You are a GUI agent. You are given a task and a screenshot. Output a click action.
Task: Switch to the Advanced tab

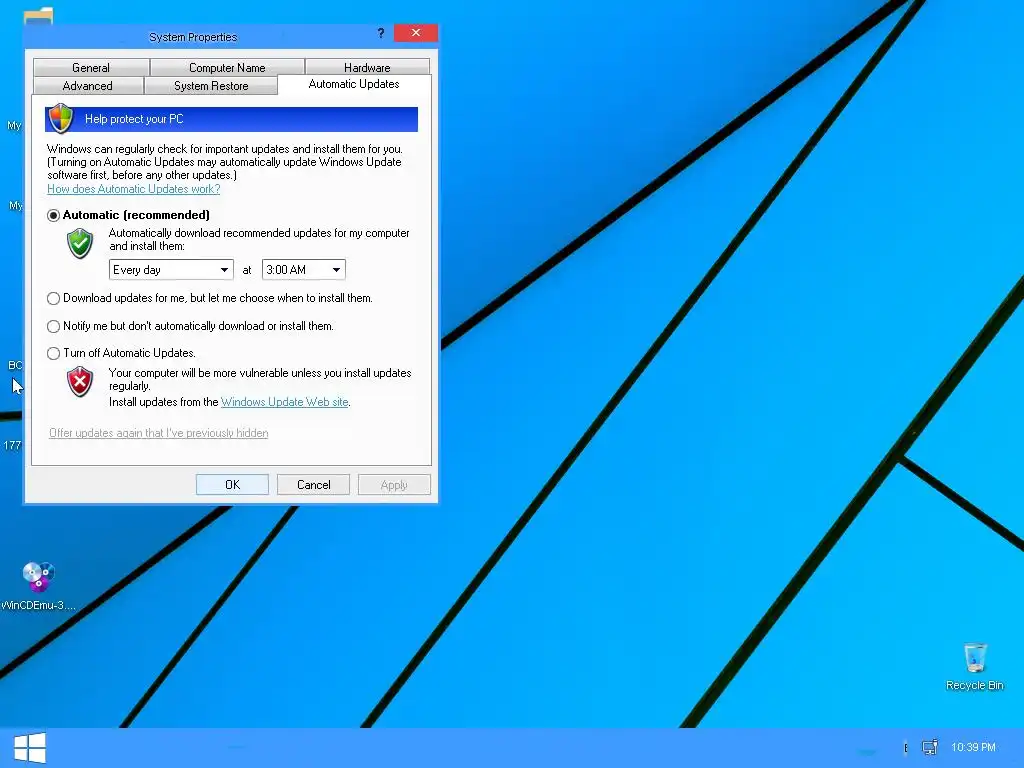pos(88,86)
